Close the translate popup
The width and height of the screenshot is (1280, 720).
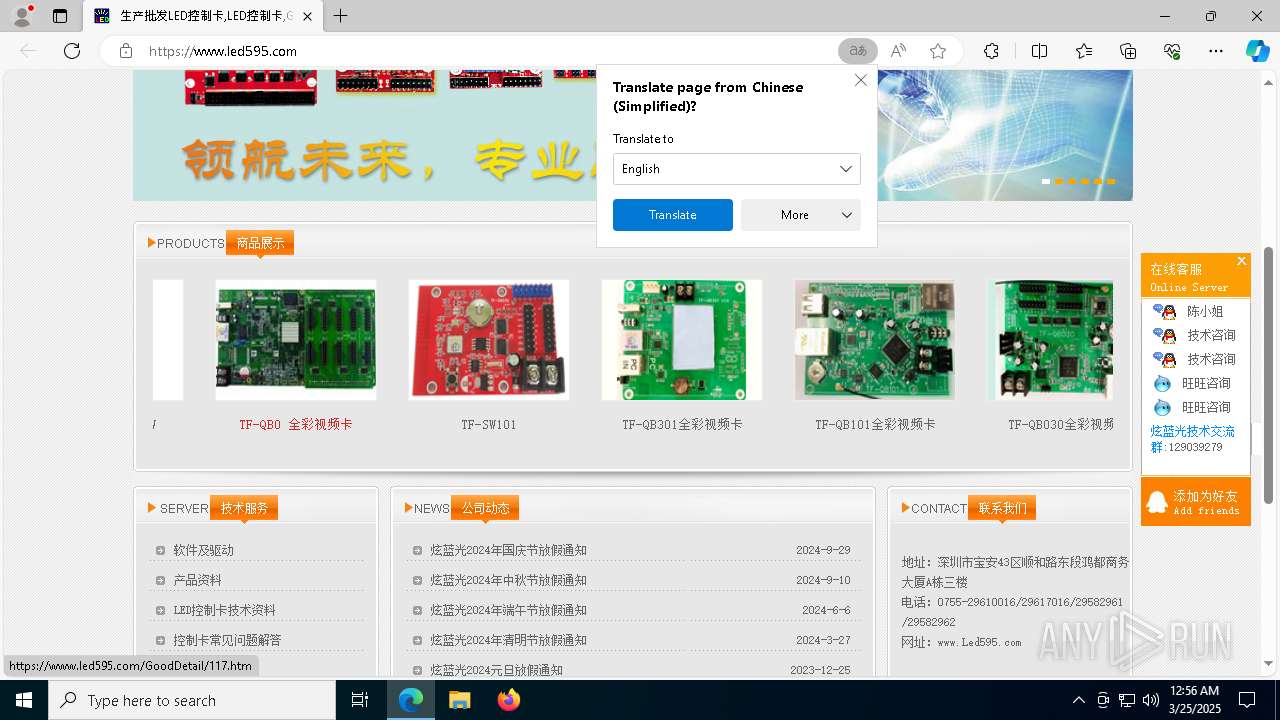[860, 80]
